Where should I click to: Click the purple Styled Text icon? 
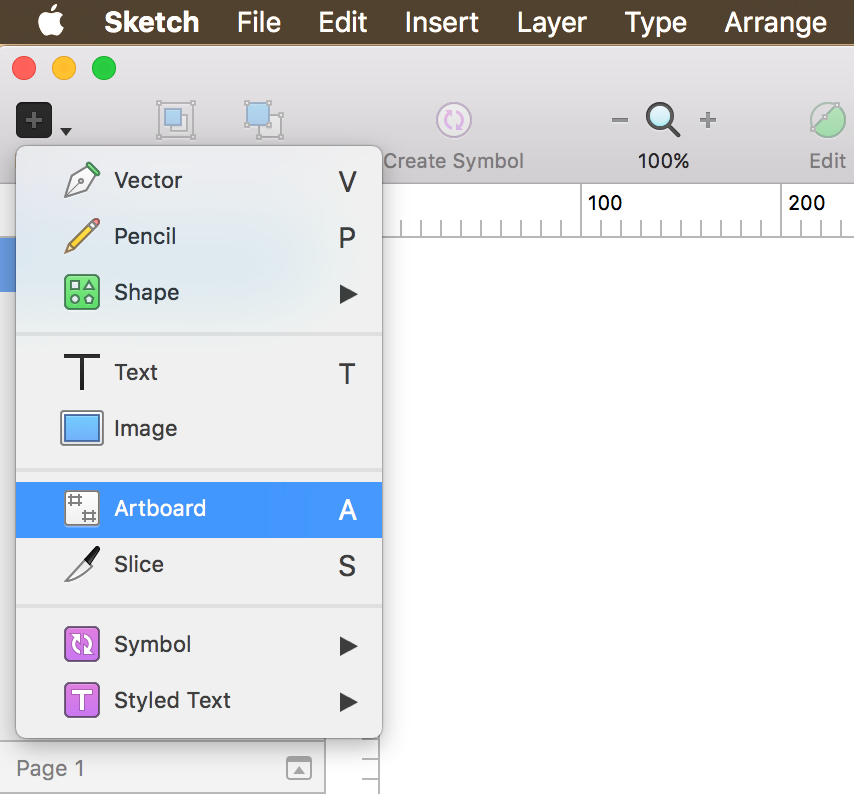[x=82, y=700]
